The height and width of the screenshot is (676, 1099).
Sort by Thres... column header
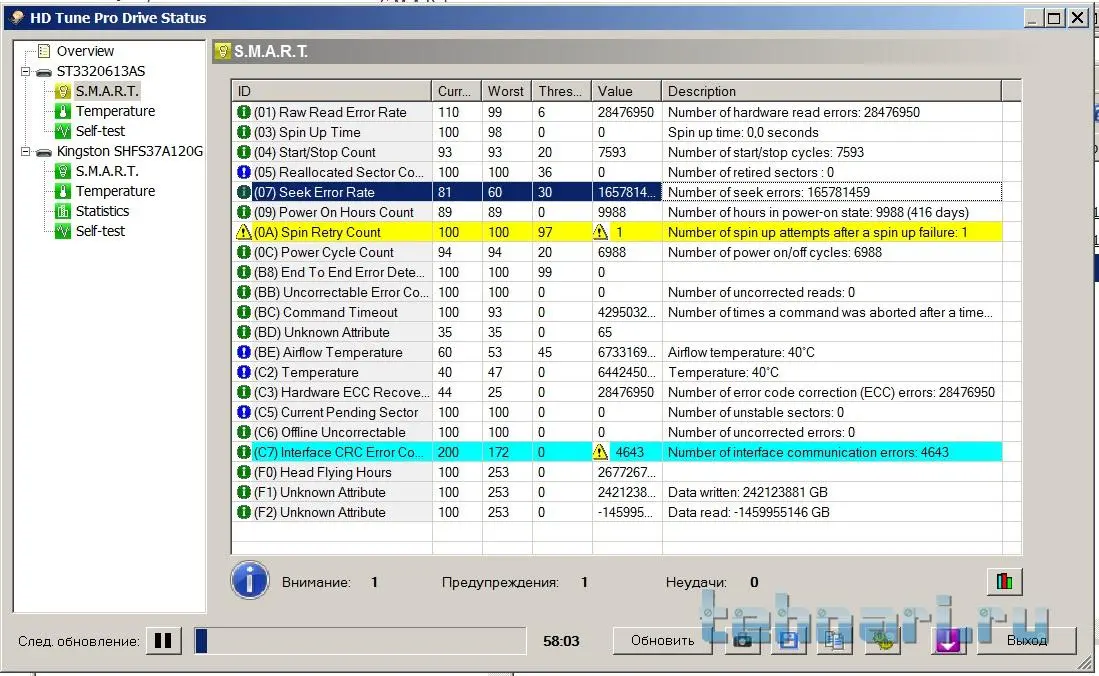(561, 91)
